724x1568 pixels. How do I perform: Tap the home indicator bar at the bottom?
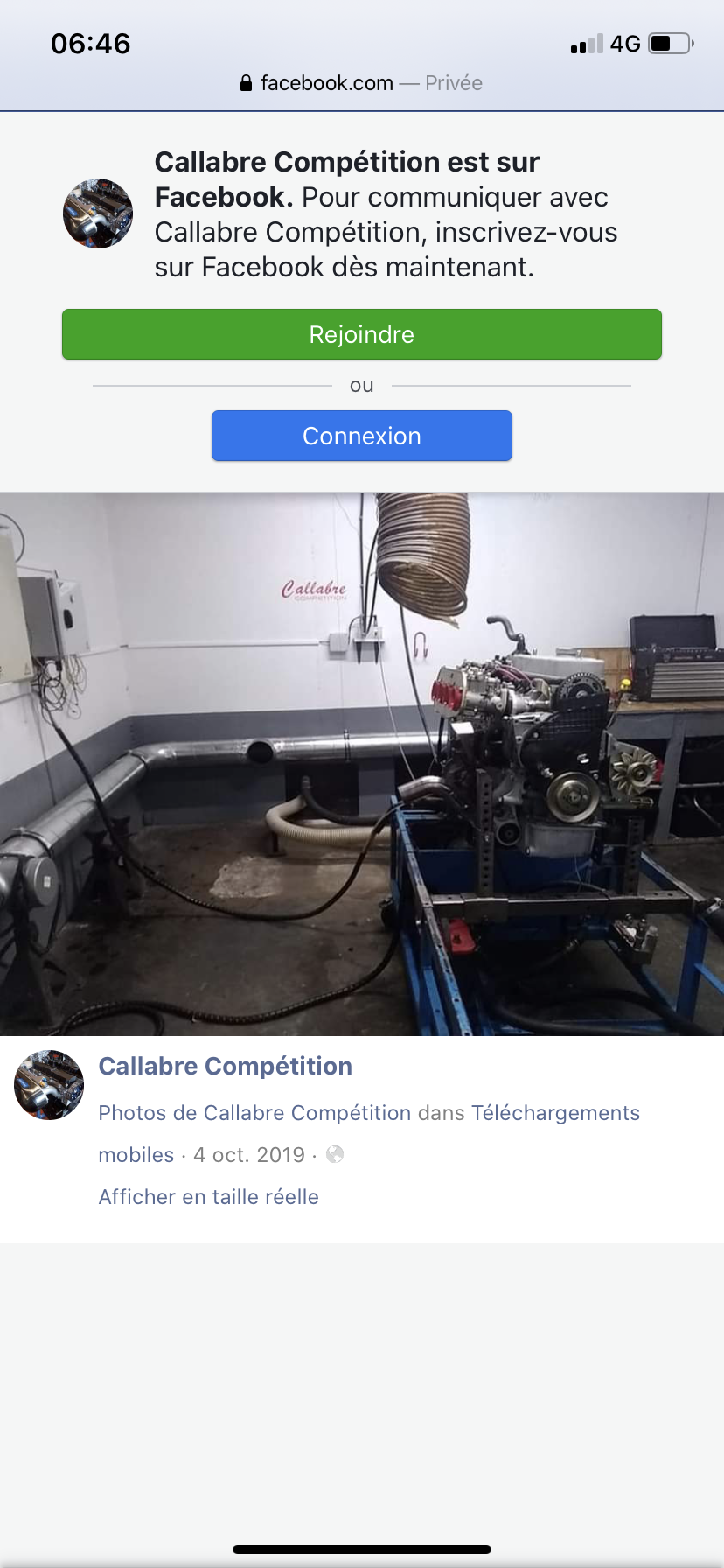(x=362, y=1550)
